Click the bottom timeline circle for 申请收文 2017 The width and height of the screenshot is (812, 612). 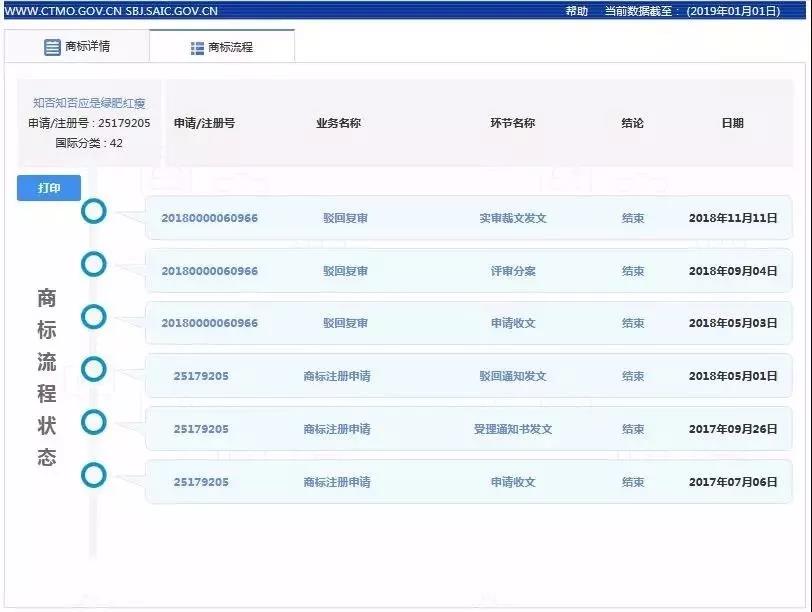94,477
